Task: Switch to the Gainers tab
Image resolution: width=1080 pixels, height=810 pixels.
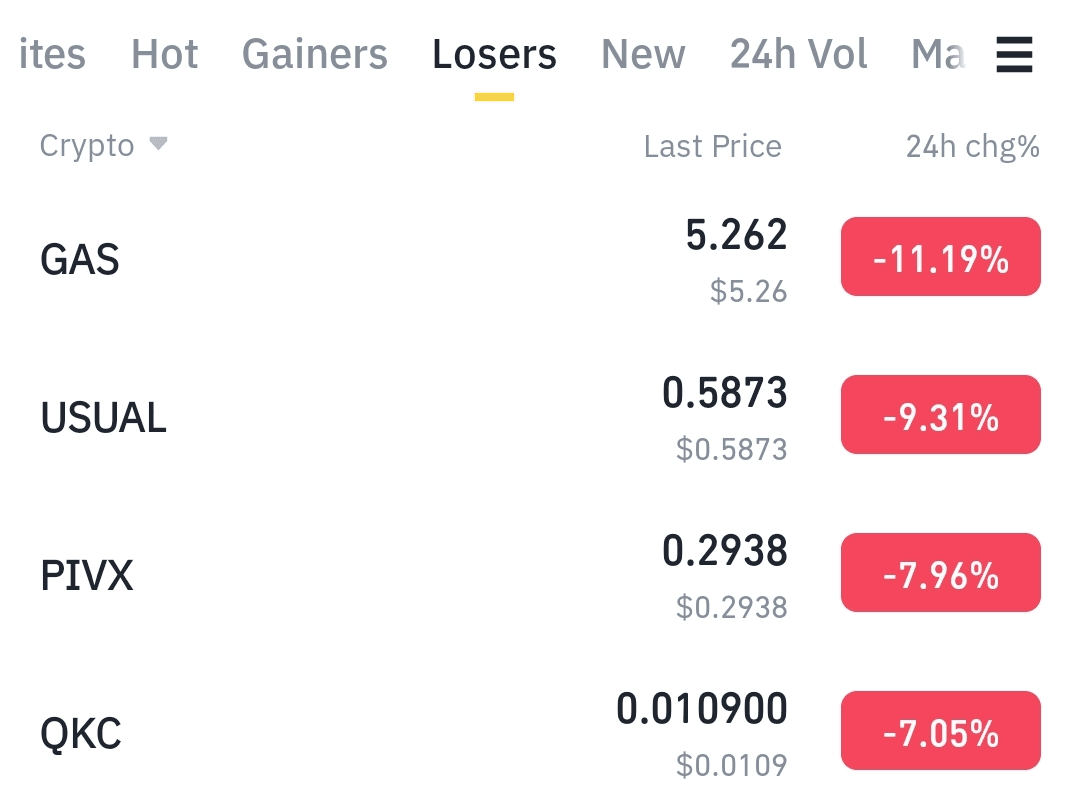Action: coord(315,54)
